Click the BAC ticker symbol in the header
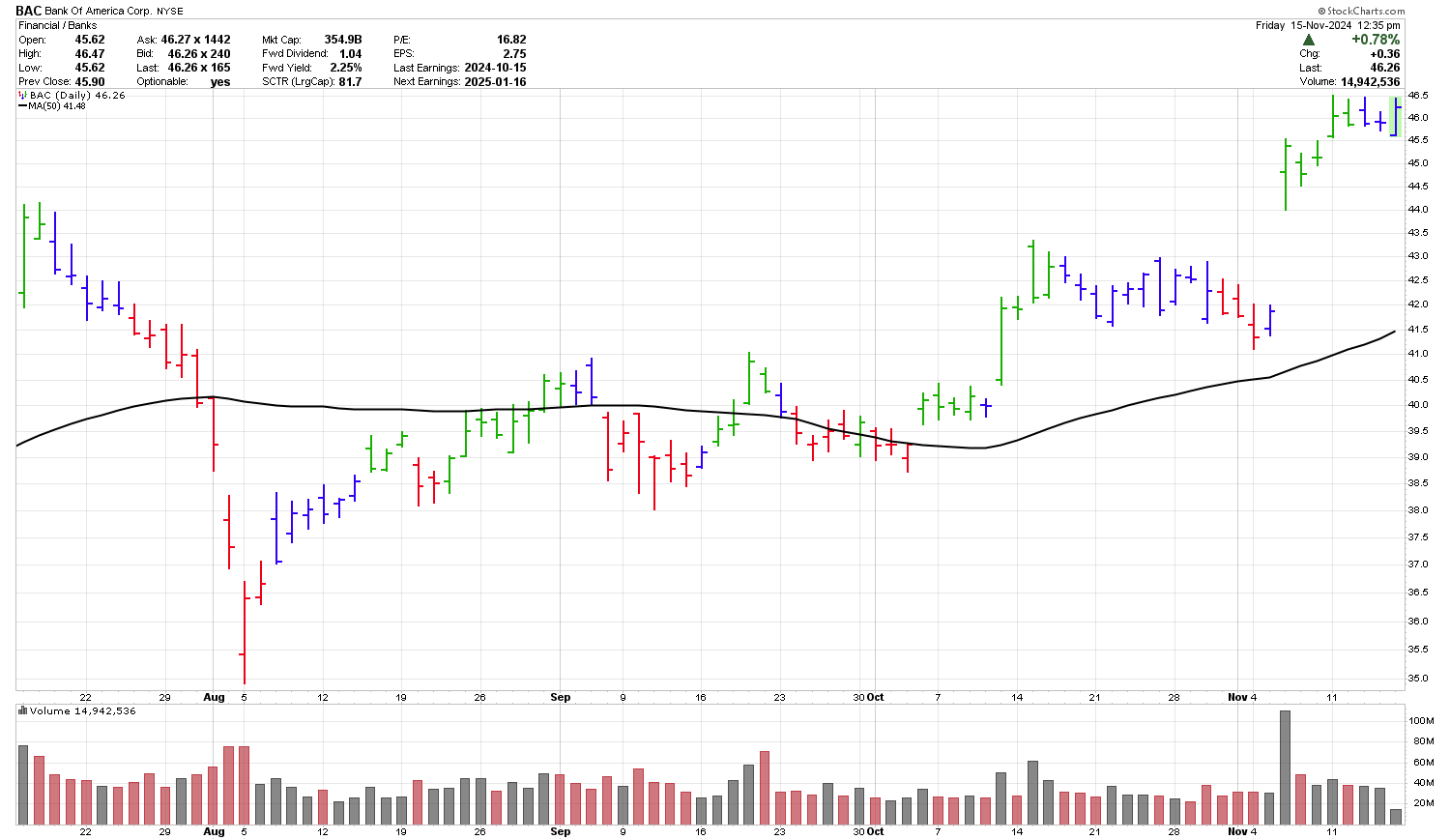Screen dimensions: 1450x840 tap(28, 11)
